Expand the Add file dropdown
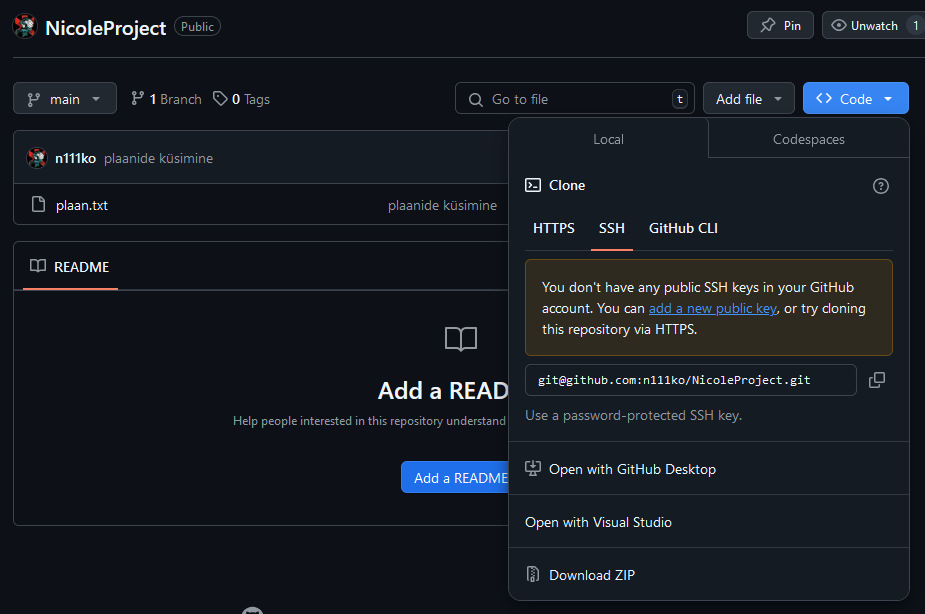This screenshot has height=614, width=925. click(749, 98)
